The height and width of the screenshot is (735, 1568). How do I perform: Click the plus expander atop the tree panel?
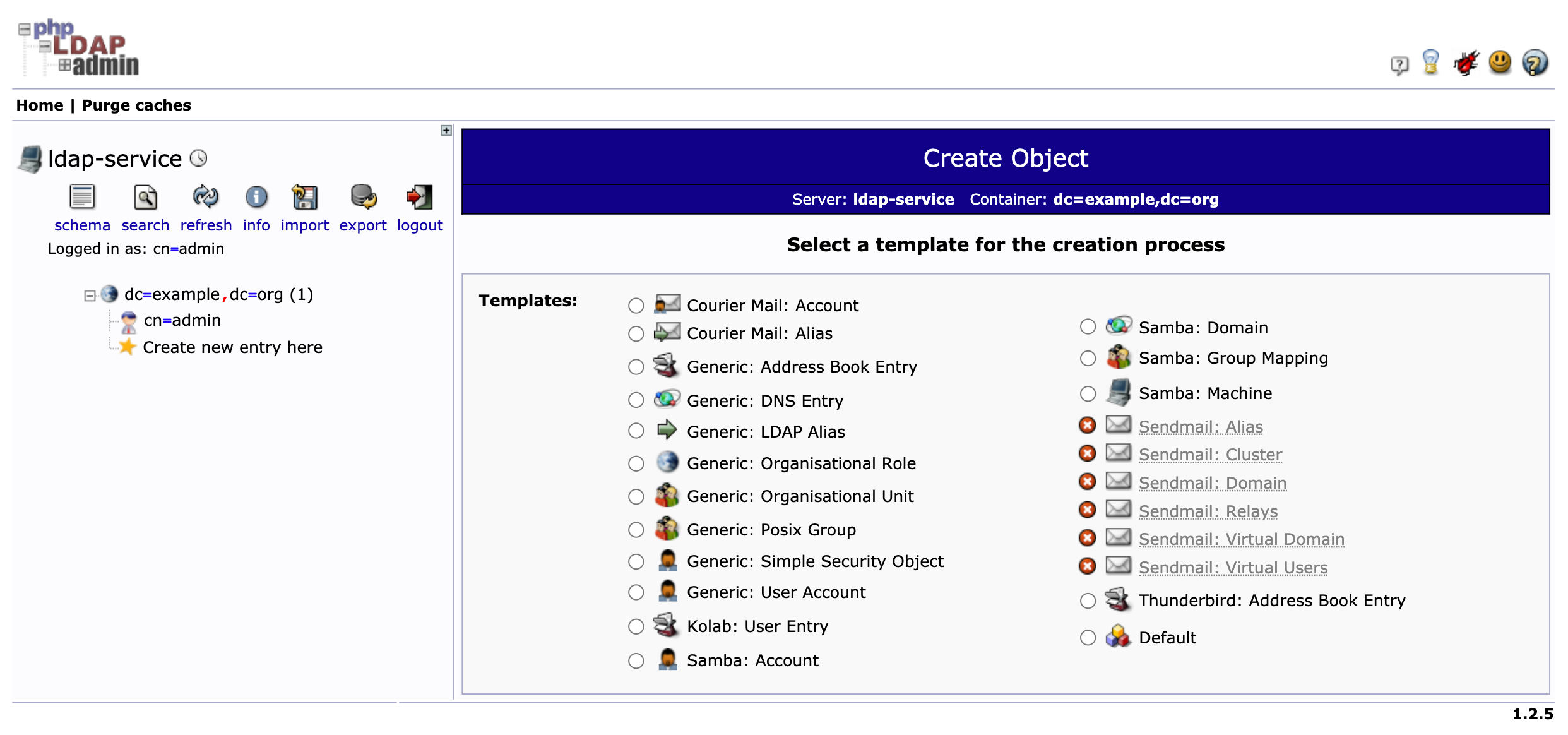point(446,130)
